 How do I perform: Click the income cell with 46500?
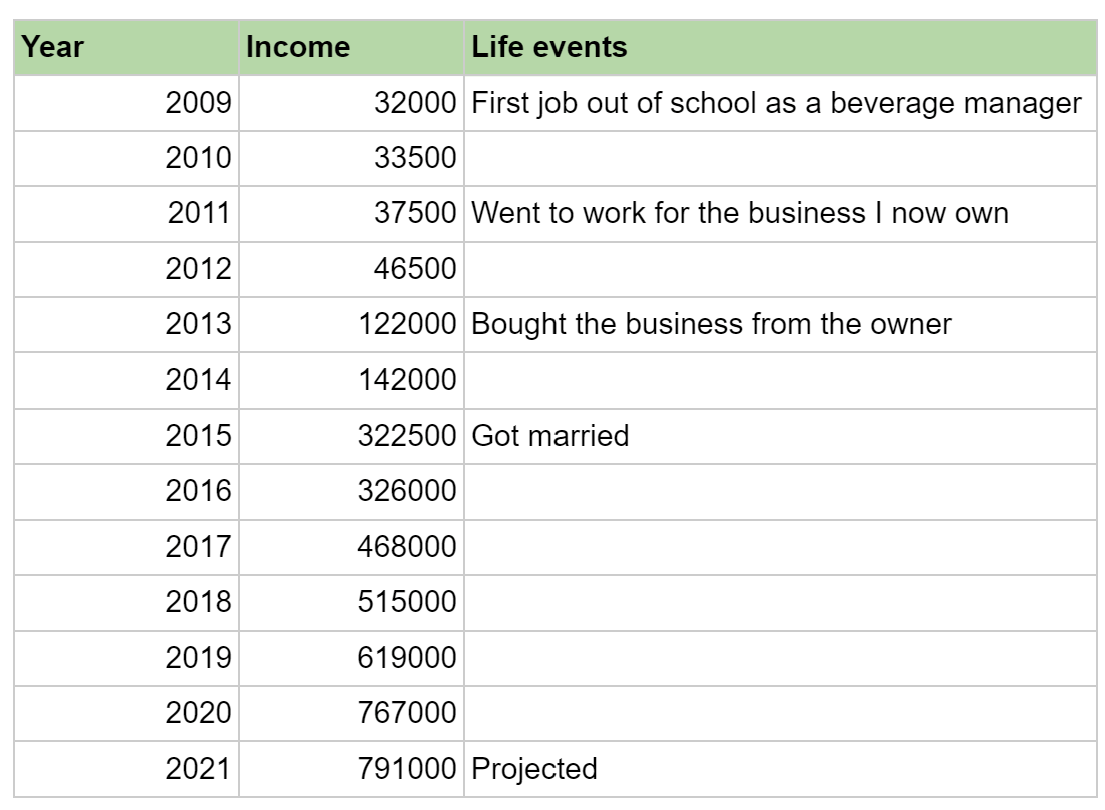[x=352, y=269]
